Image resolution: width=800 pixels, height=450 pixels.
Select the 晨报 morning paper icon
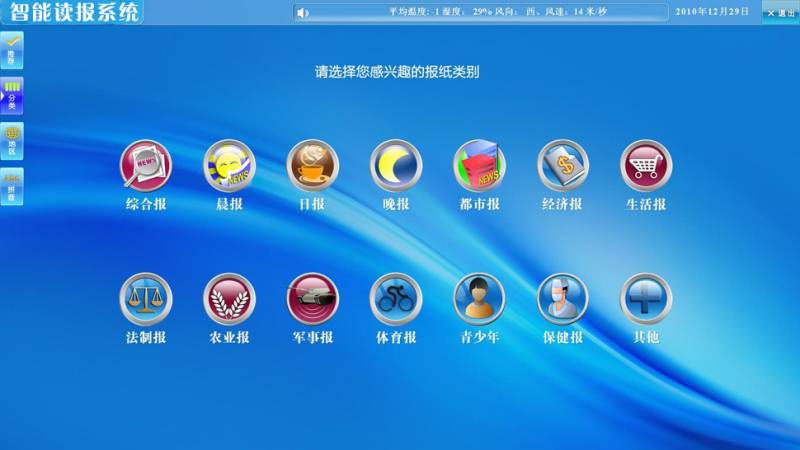(x=229, y=166)
